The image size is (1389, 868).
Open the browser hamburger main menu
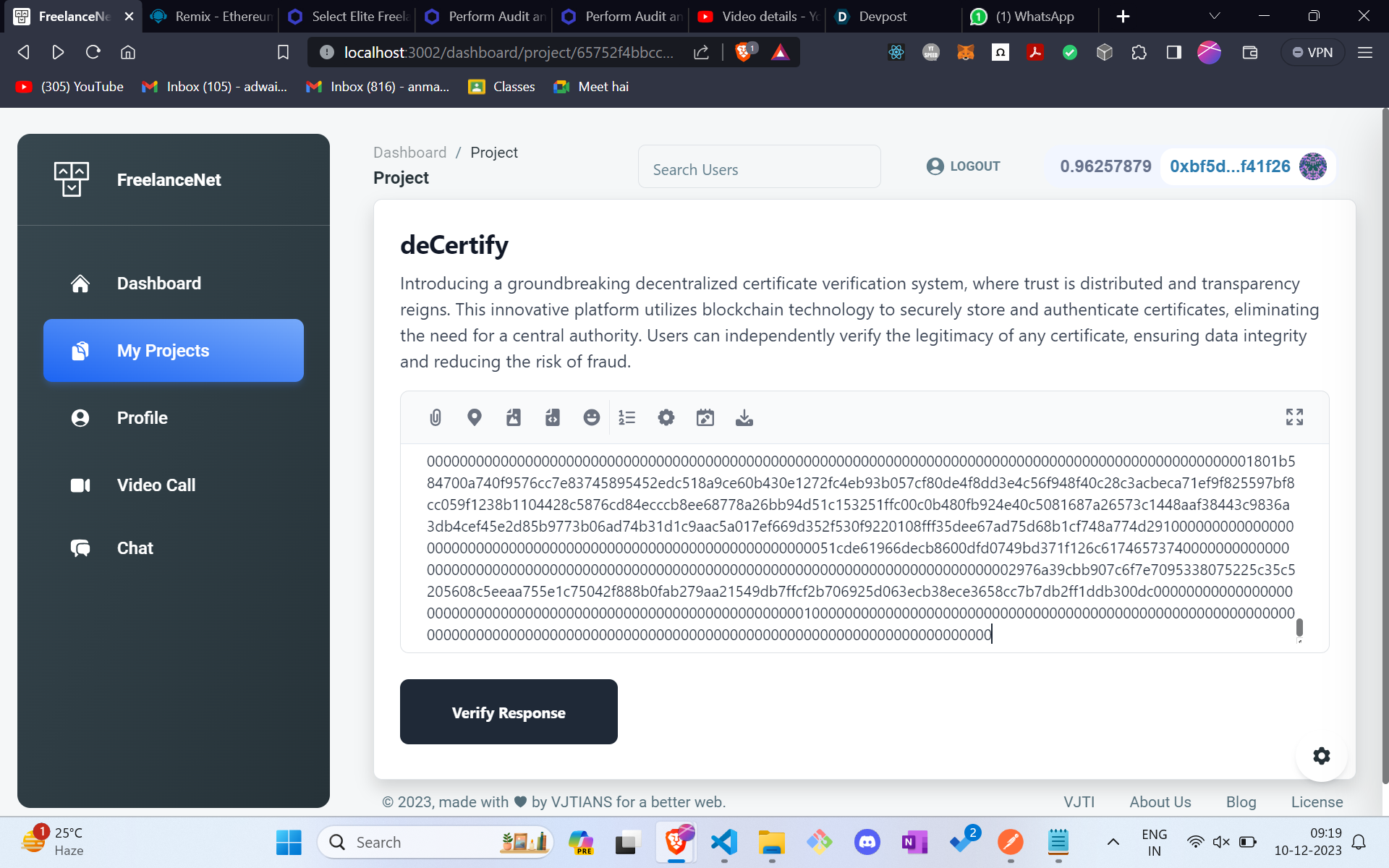point(1365,52)
